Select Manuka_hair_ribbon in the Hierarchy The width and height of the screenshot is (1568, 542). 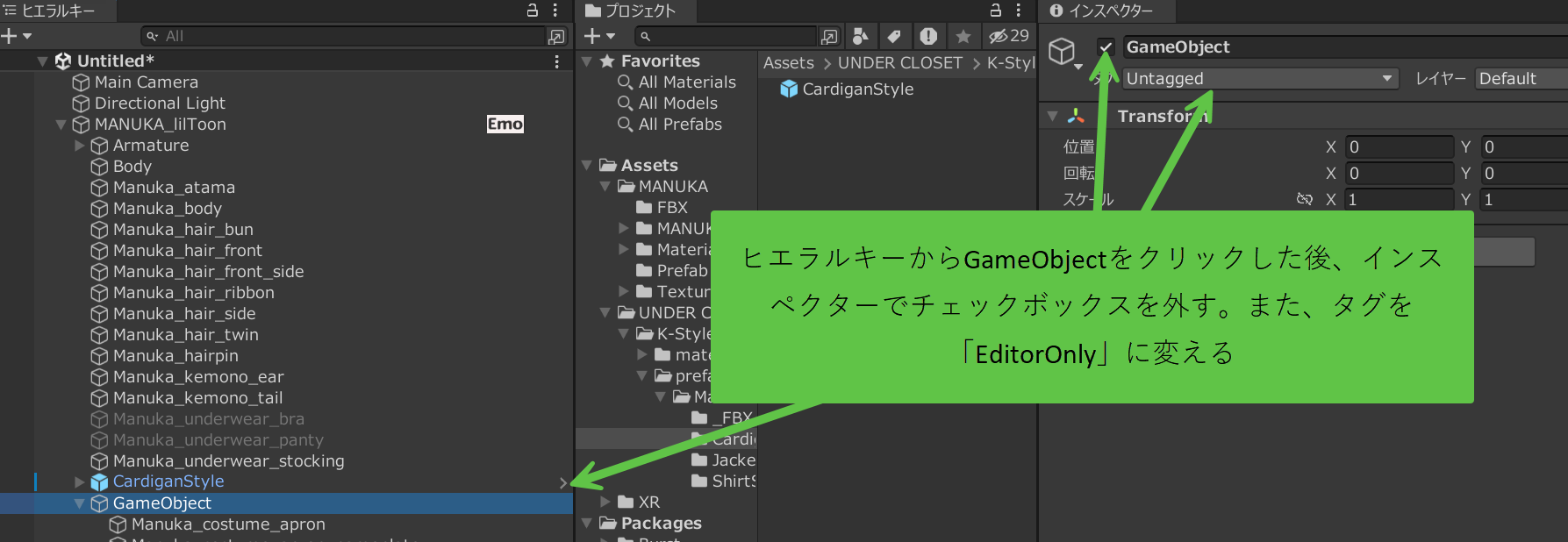coord(193,293)
